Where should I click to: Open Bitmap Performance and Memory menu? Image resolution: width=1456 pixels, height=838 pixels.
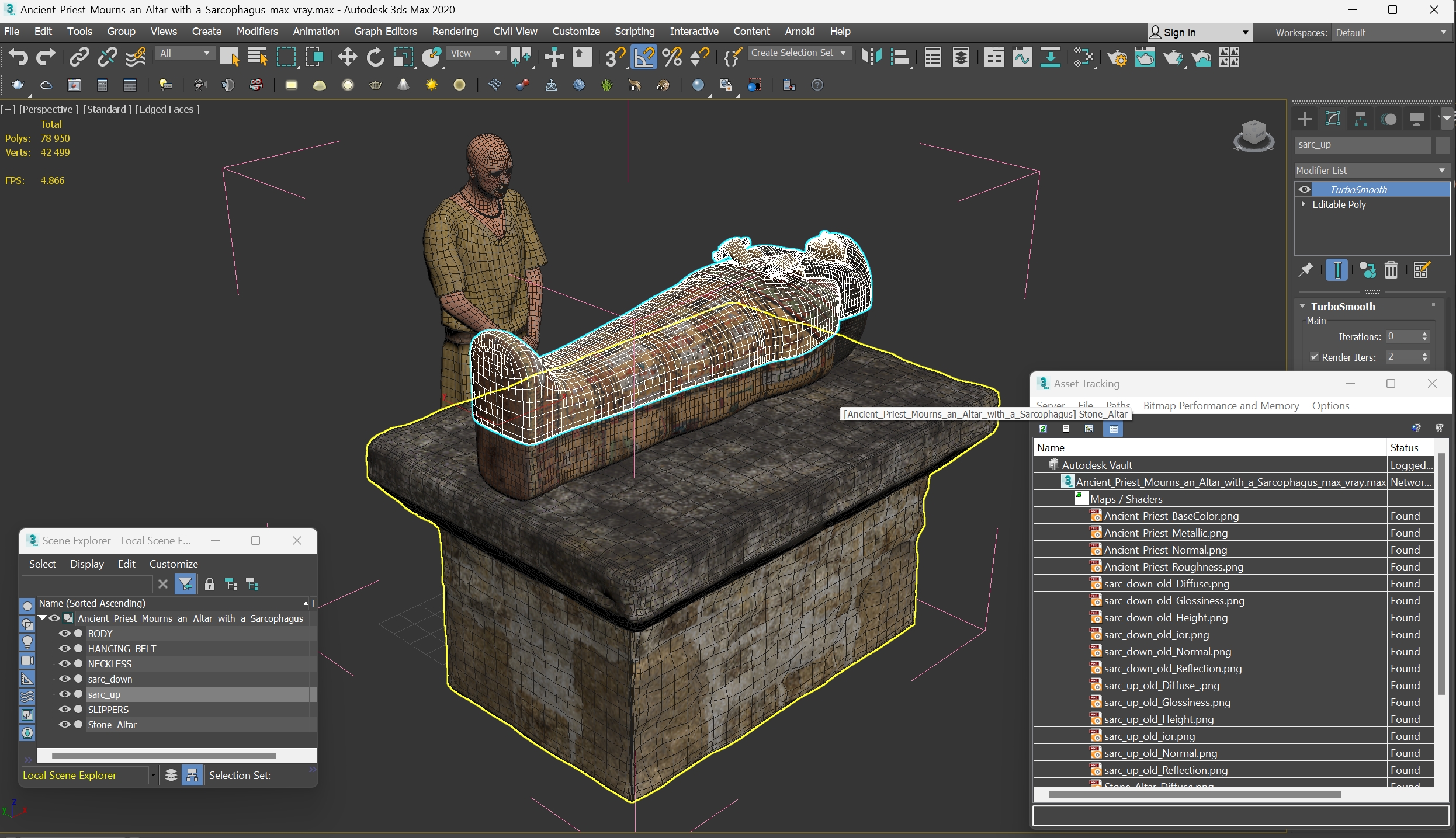(1221, 406)
